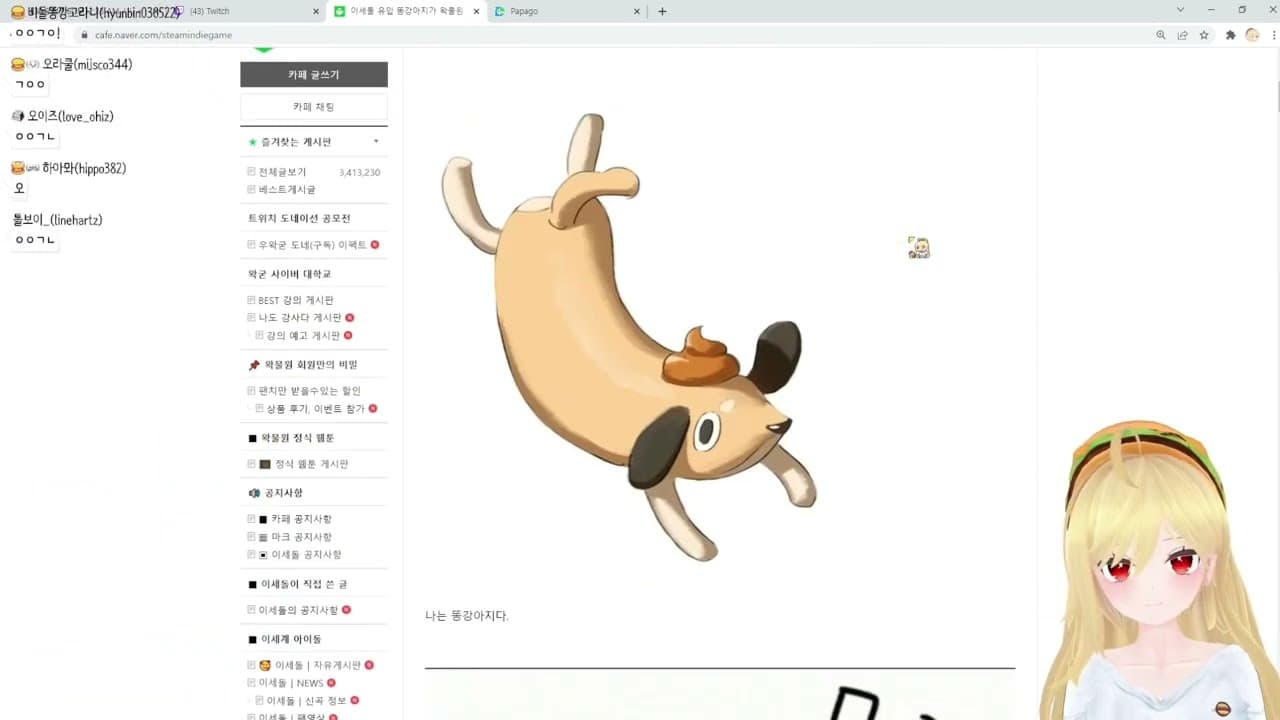Click the zoom magnifier icon in address bar

tap(1161, 34)
